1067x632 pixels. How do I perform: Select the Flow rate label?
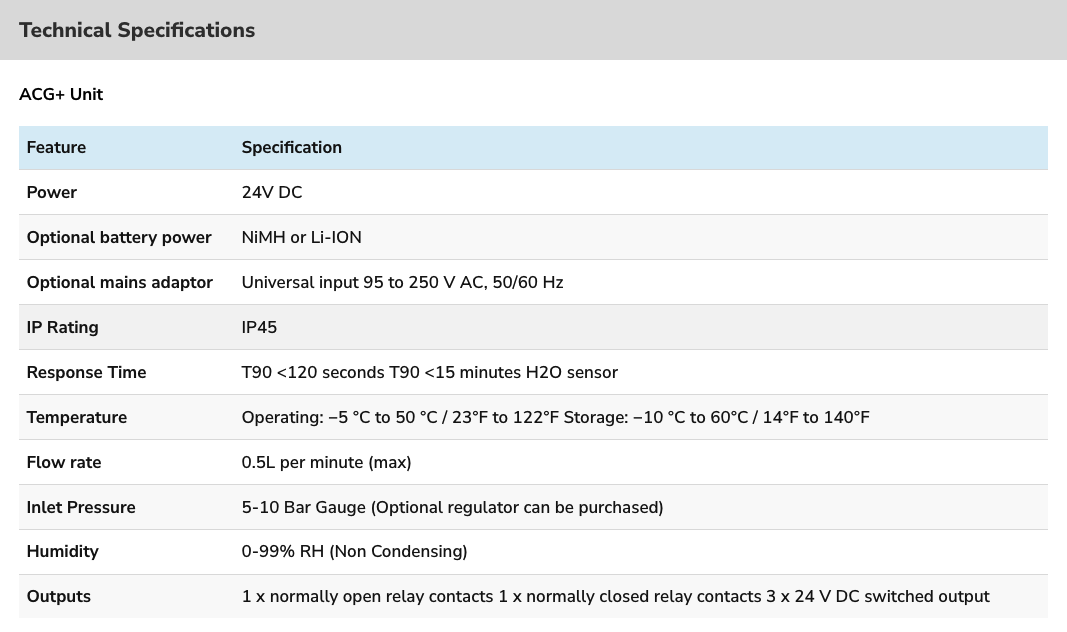64,463
